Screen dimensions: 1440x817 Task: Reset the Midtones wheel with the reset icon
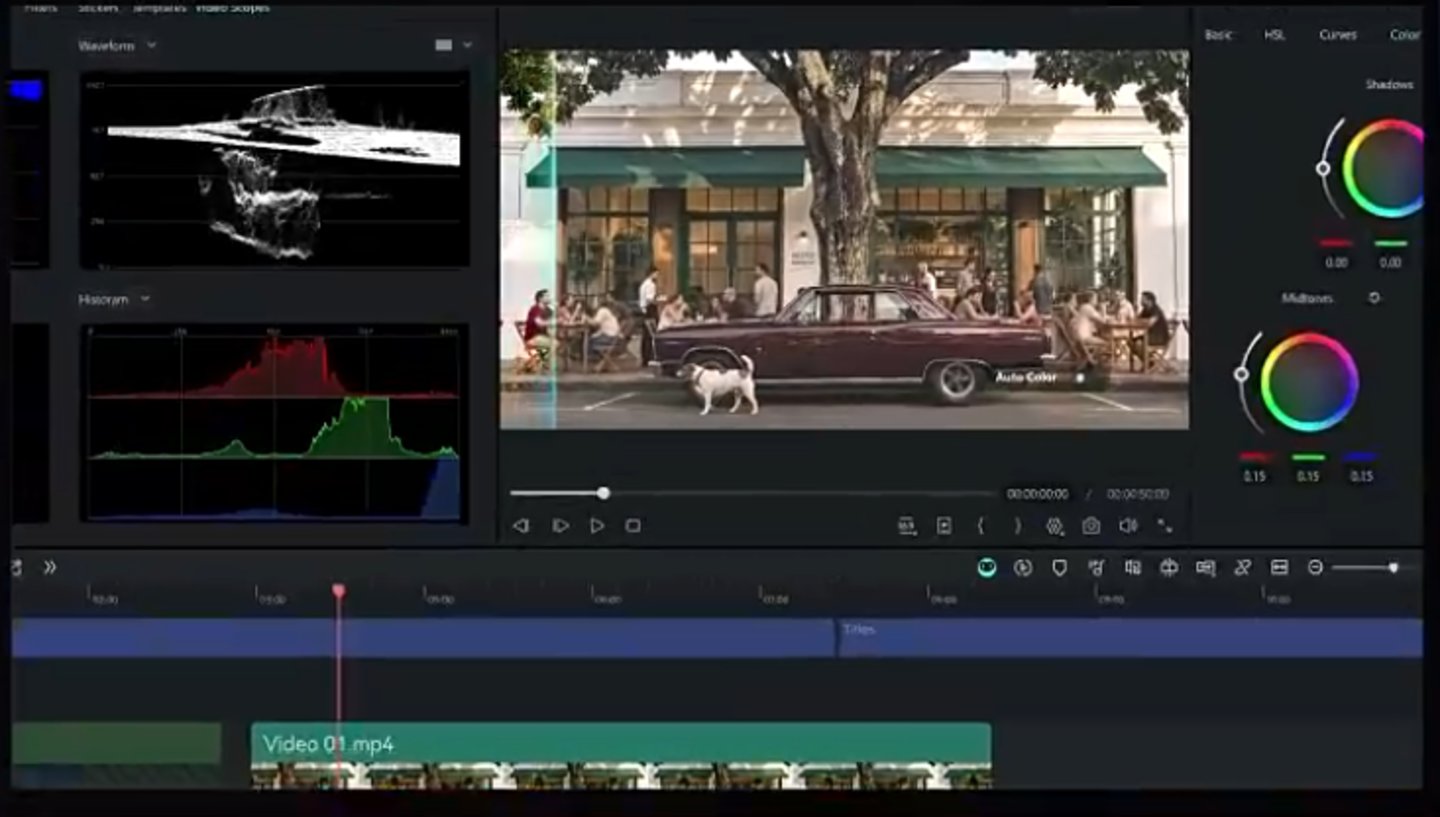coord(1374,298)
